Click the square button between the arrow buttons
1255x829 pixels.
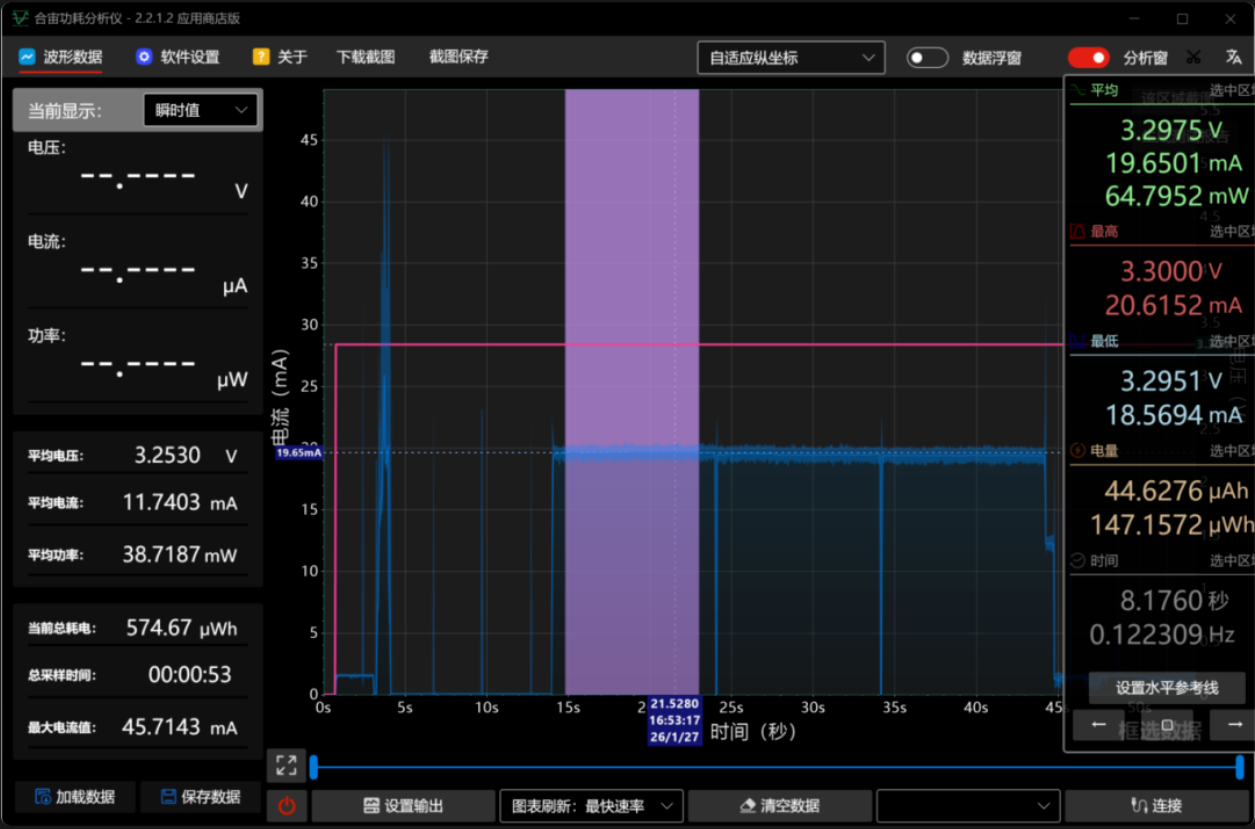(1167, 724)
